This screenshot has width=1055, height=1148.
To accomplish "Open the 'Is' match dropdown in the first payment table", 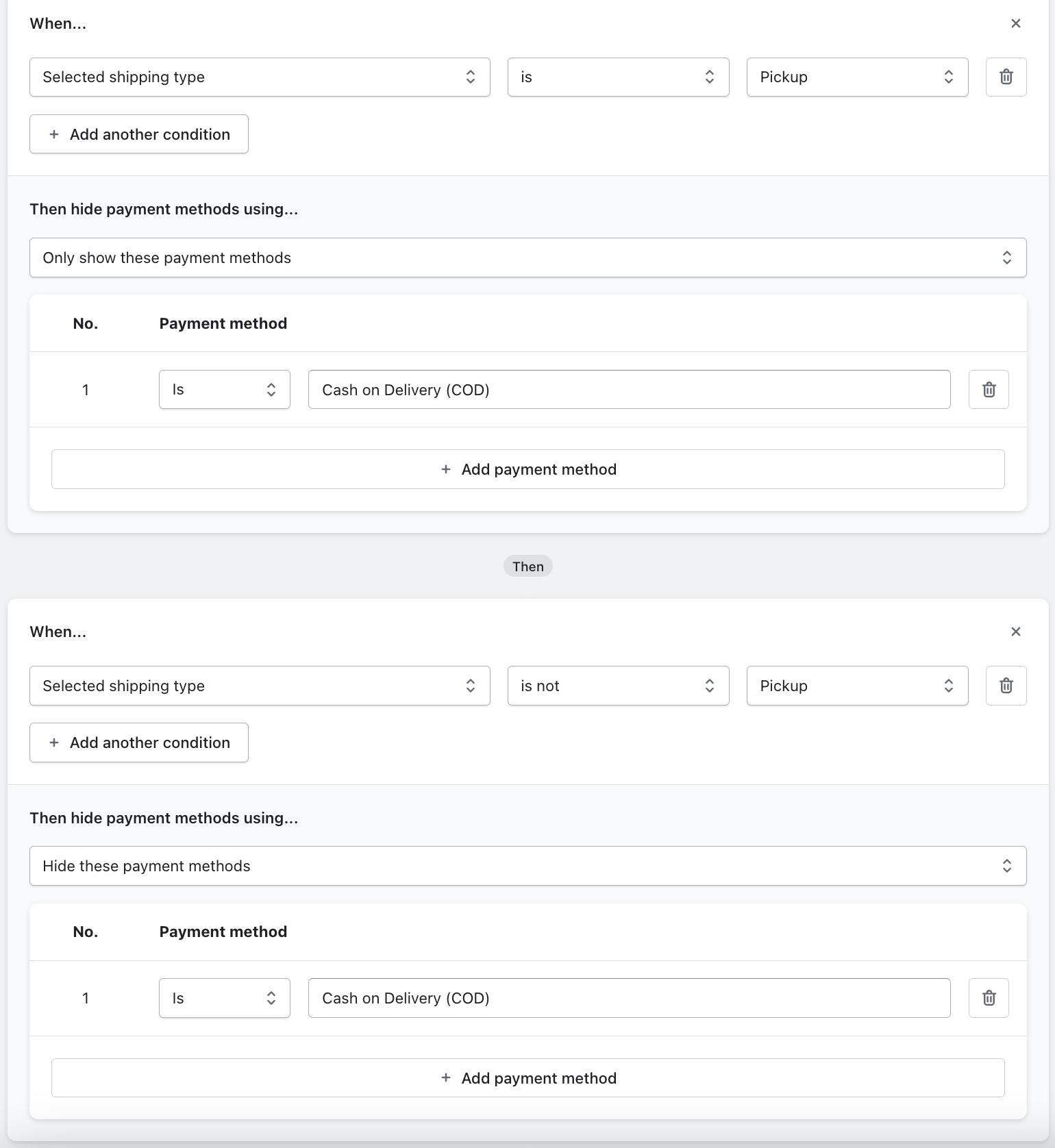I will click(224, 390).
